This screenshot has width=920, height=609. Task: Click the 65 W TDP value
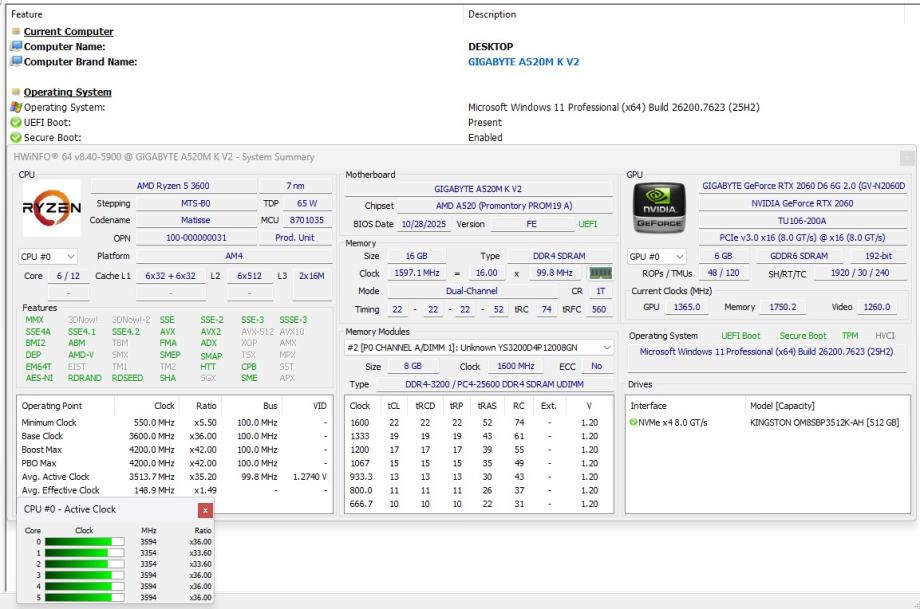(x=307, y=203)
